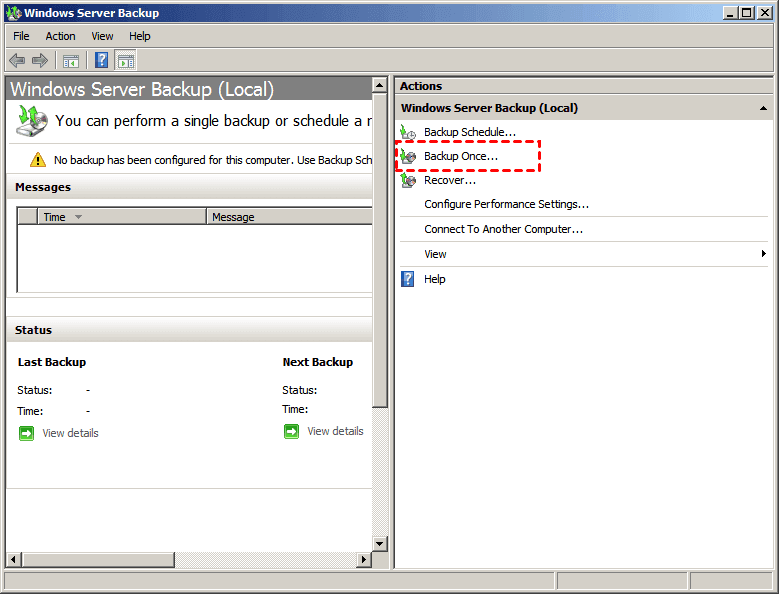This screenshot has height=594, width=779.
Task: Expand the View submenu arrow in Actions
Action: click(764, 254)
